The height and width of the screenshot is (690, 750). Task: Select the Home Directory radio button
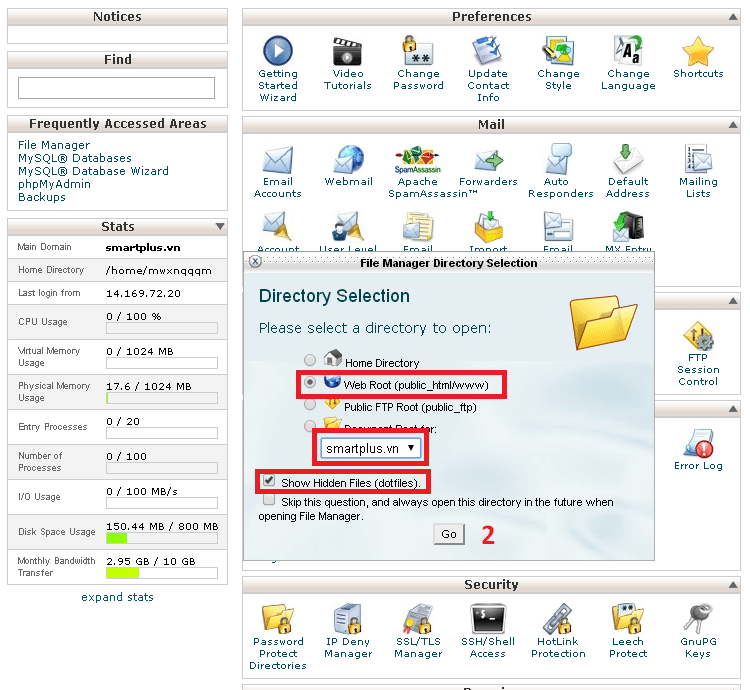(x=310, y=361)
